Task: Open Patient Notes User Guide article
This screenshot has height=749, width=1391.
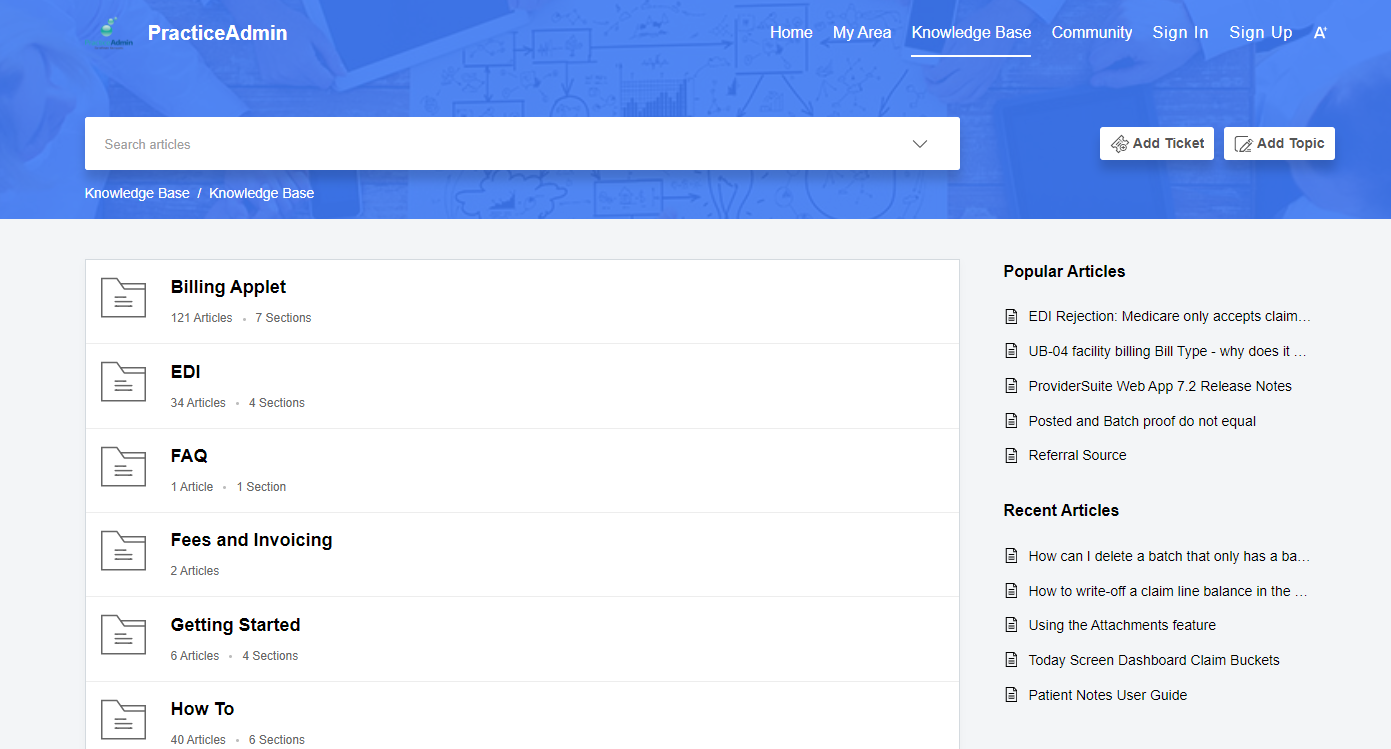Action: (1108, 695)
